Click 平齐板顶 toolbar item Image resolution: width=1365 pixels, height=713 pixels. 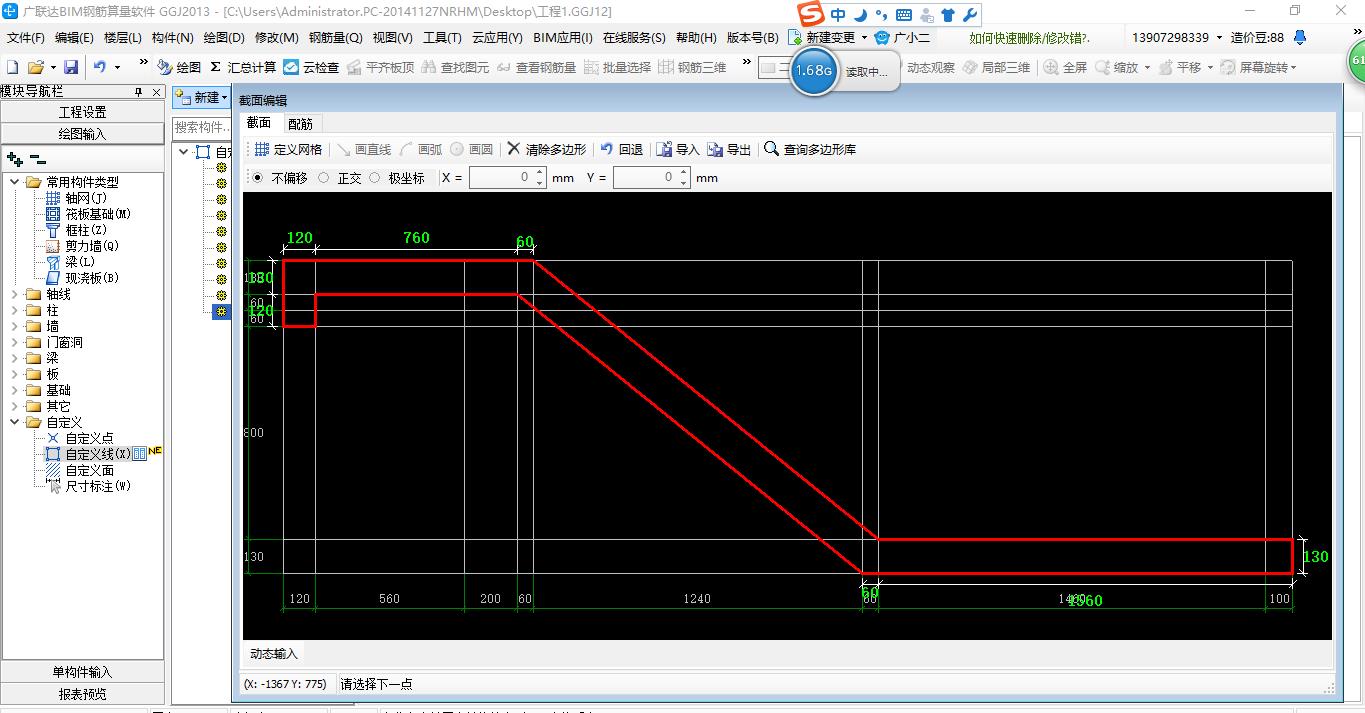[380, 67]
